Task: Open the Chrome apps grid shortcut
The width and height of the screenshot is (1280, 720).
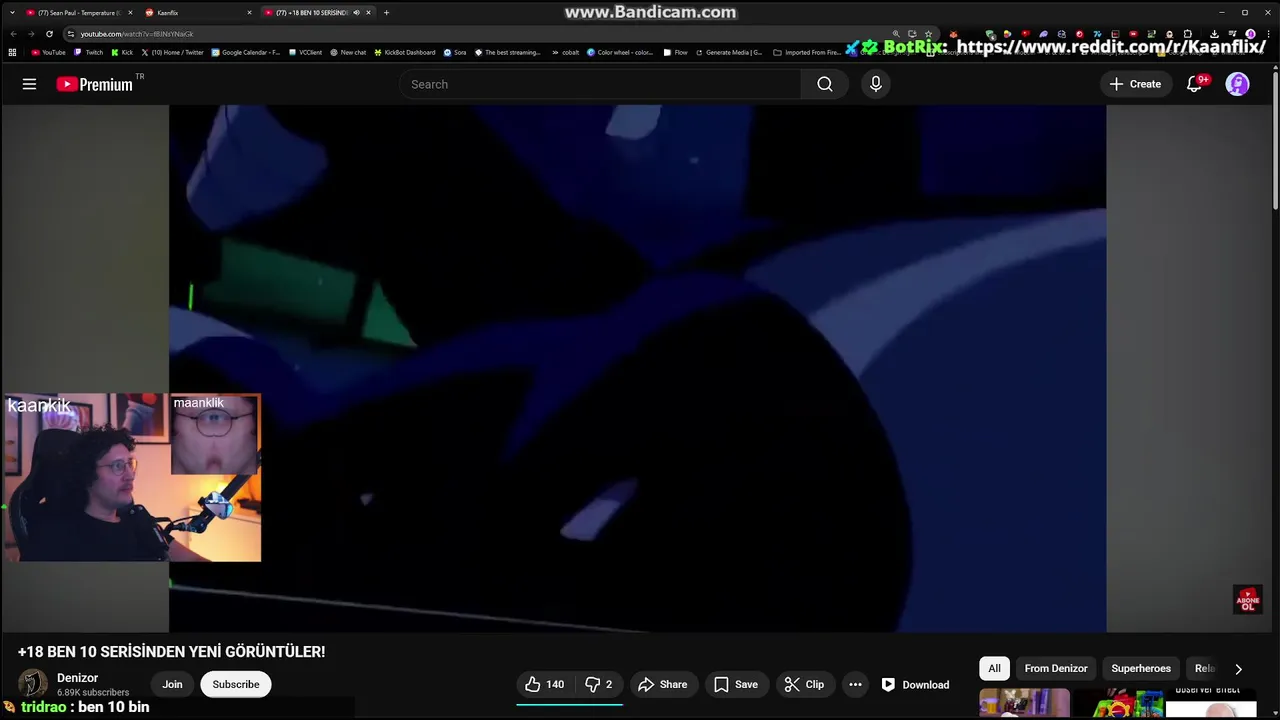Action: click(12, 52)
